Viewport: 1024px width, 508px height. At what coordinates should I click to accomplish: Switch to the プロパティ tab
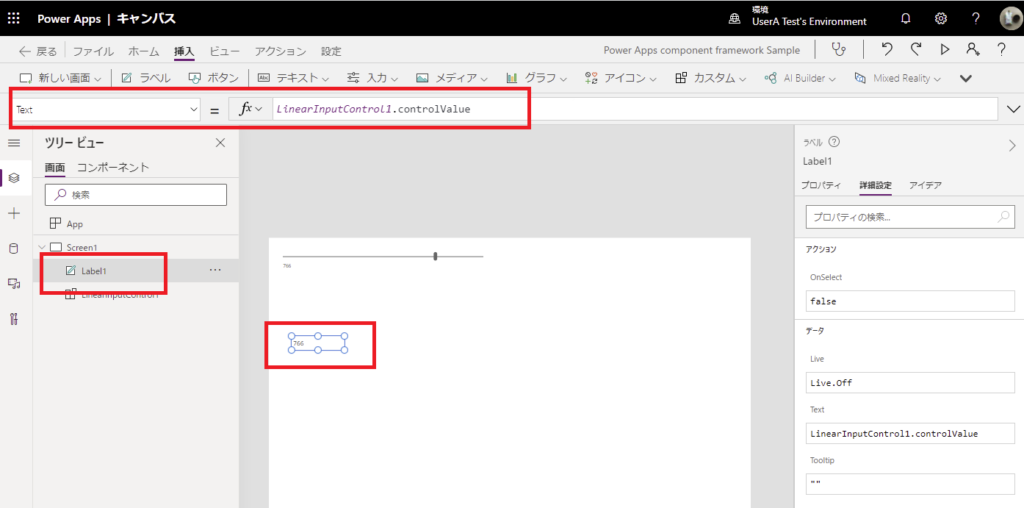click(821, 185)
